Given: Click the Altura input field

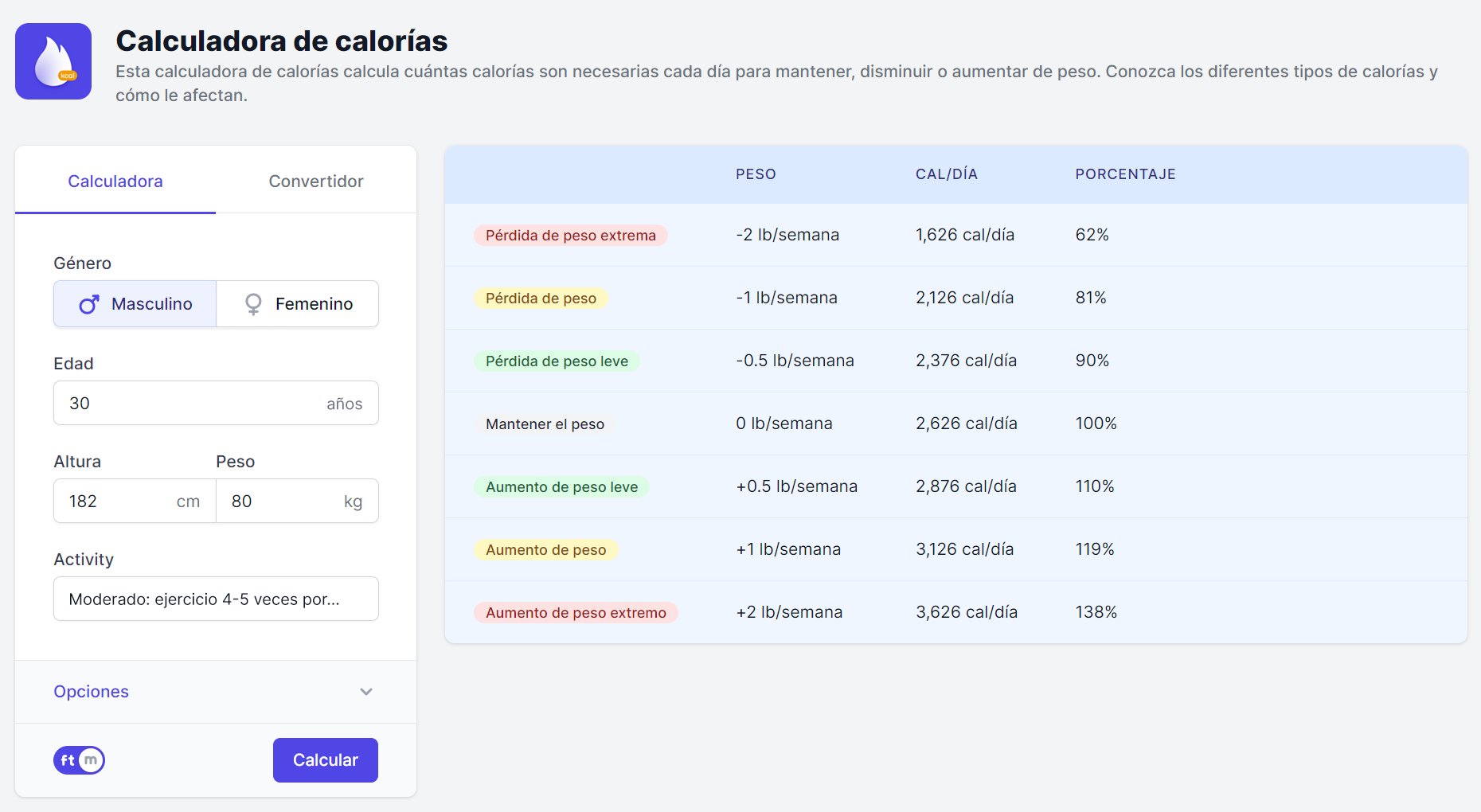Looking at the screenshot, I should click(119, 502).
